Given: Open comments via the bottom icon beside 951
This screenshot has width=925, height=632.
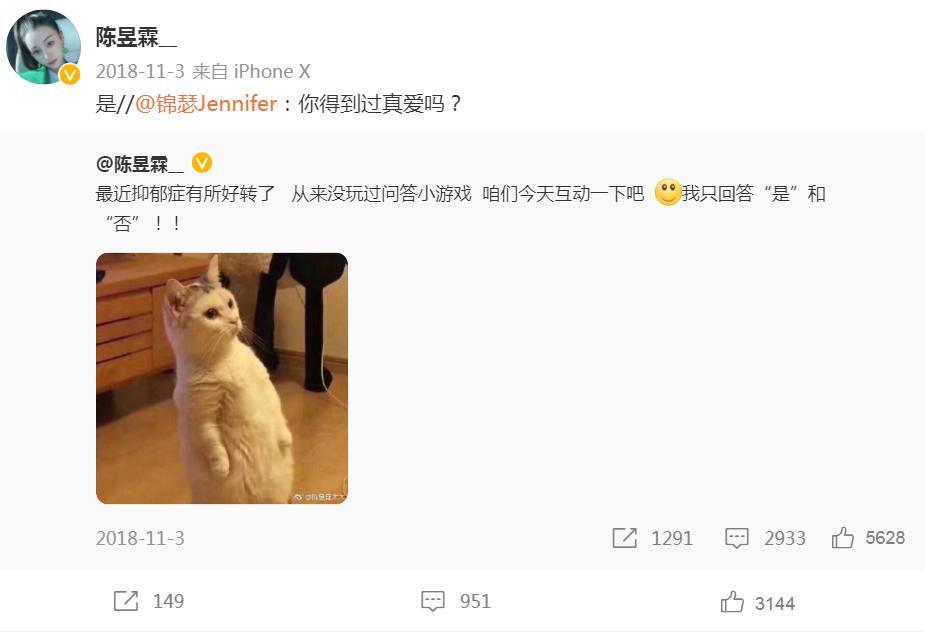Looking at the screenshot, I should (x=432, y=601).
